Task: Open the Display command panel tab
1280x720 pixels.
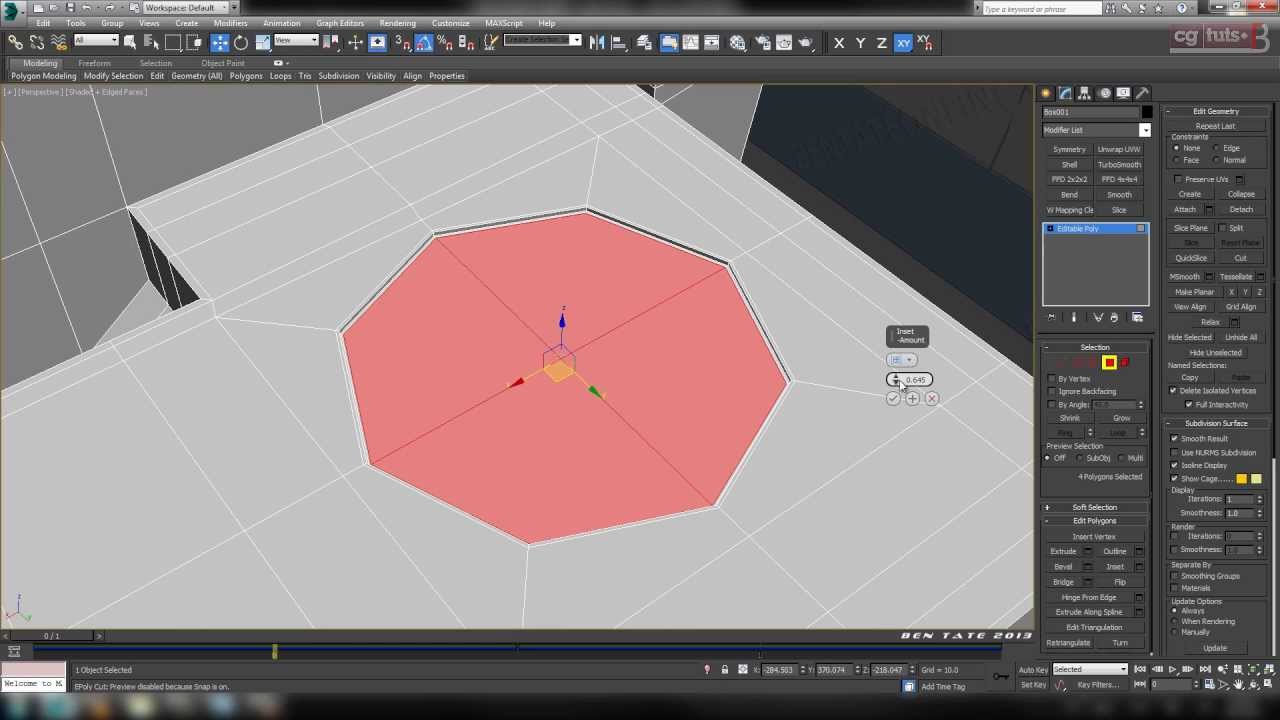Action: [1124, 93]
